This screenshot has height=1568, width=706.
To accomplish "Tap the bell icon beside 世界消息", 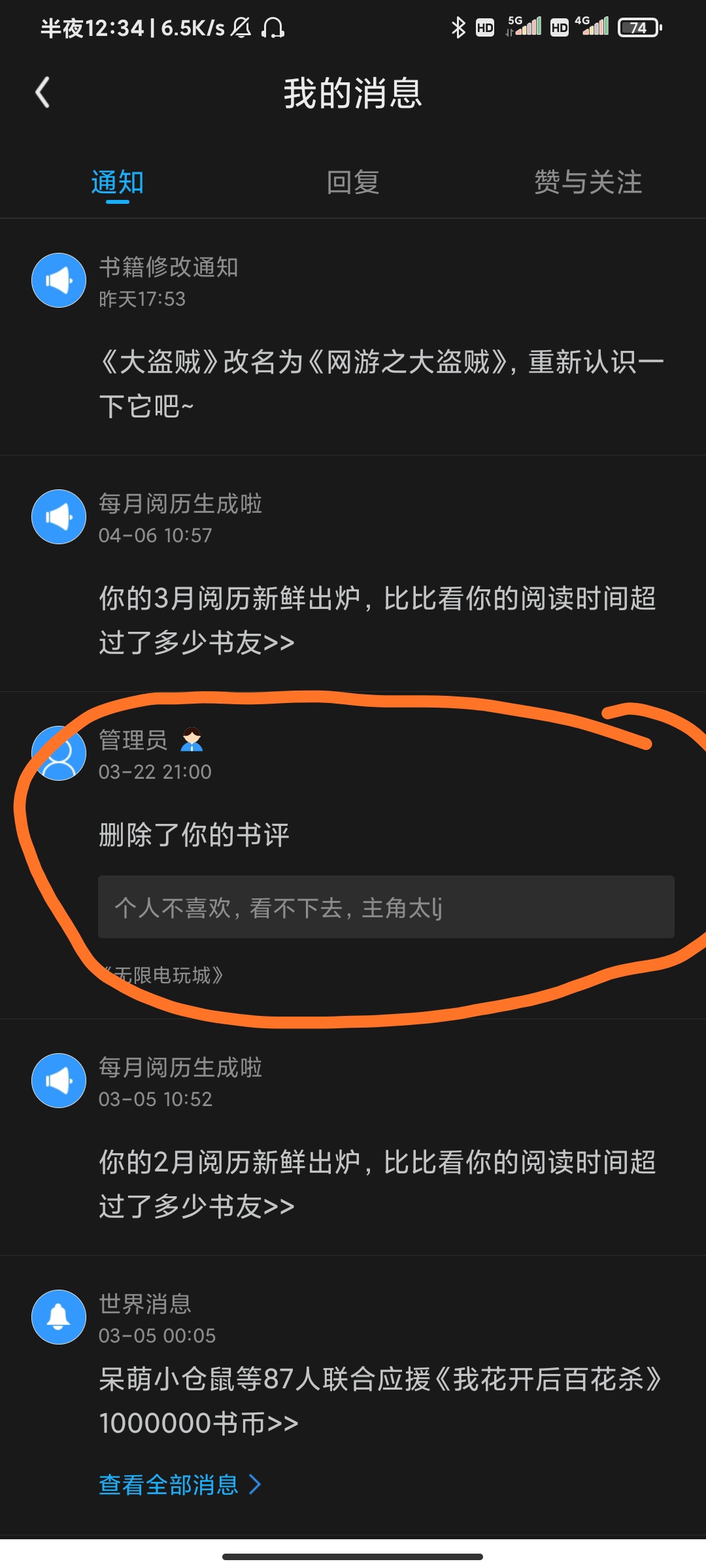I will [x=59, y=1317].
